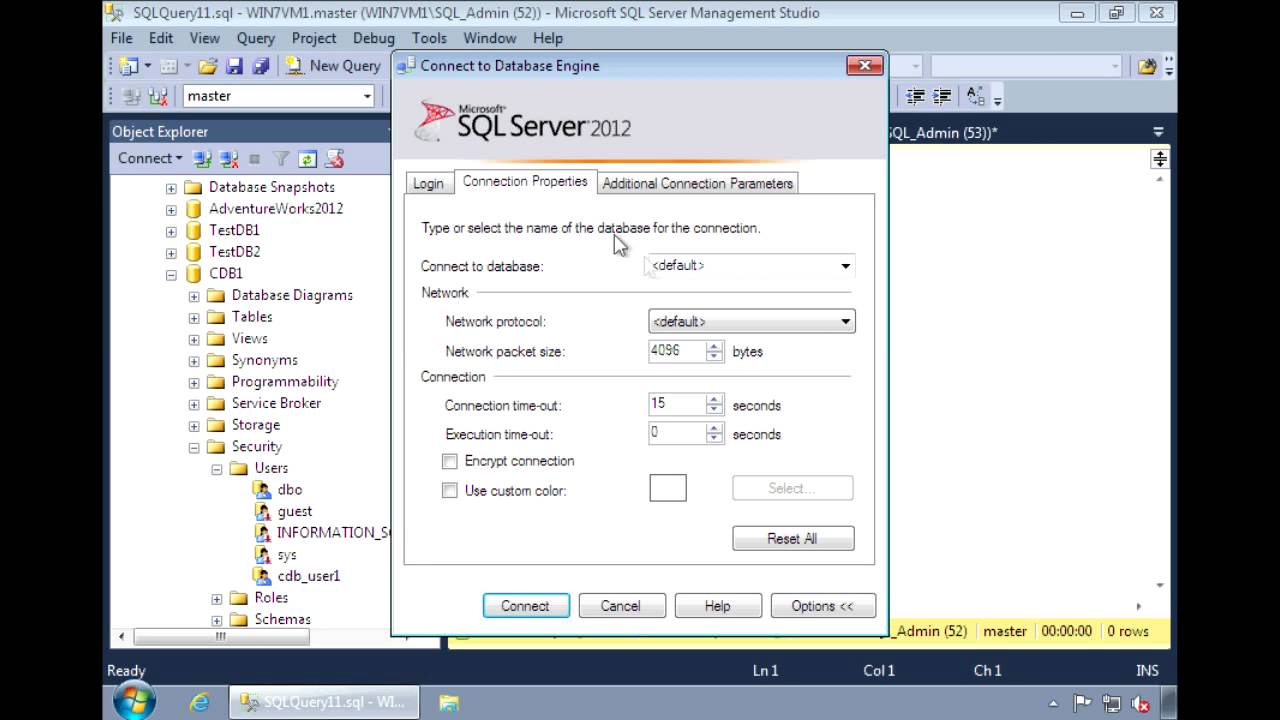Screen dimensions: 1280x720
Task: Expand the Tables folder node
Action: (194, 318)
